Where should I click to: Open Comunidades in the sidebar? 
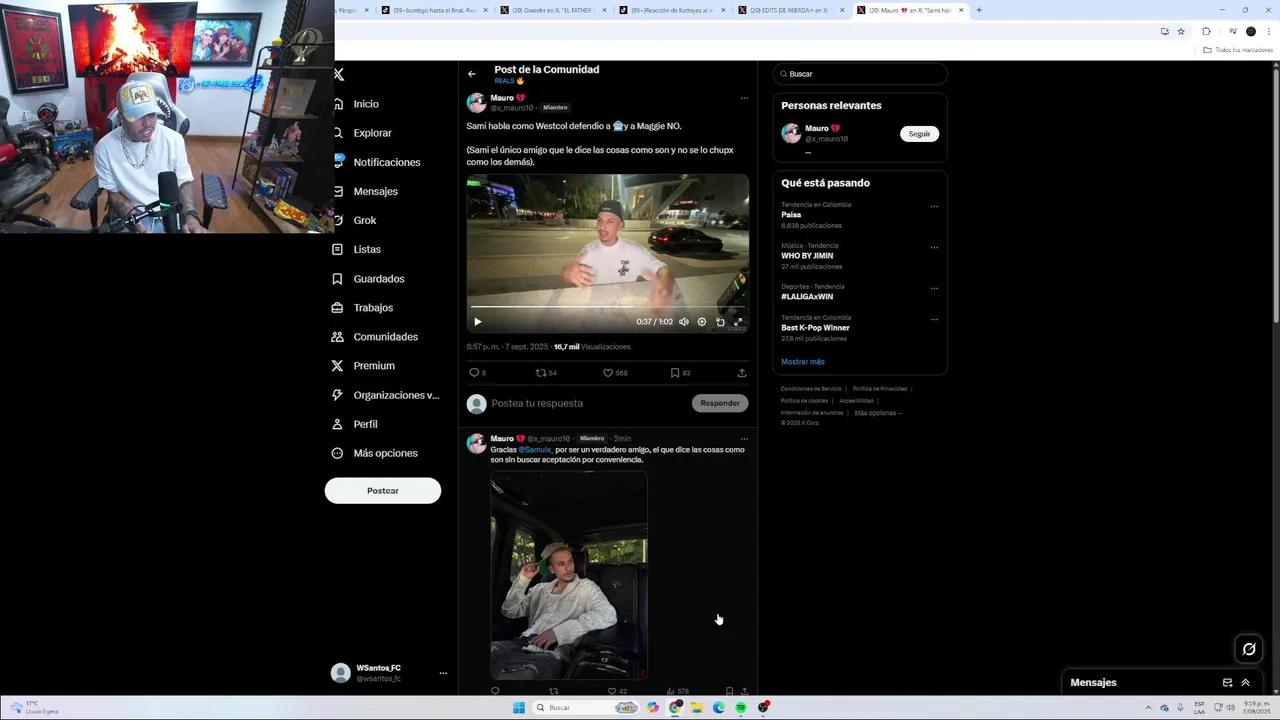(375, 337)
